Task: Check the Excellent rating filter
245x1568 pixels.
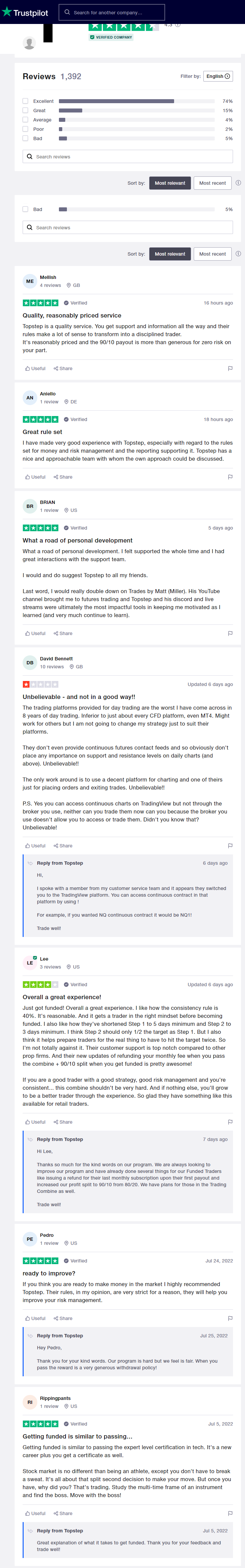Action: (x=26, y=101)
